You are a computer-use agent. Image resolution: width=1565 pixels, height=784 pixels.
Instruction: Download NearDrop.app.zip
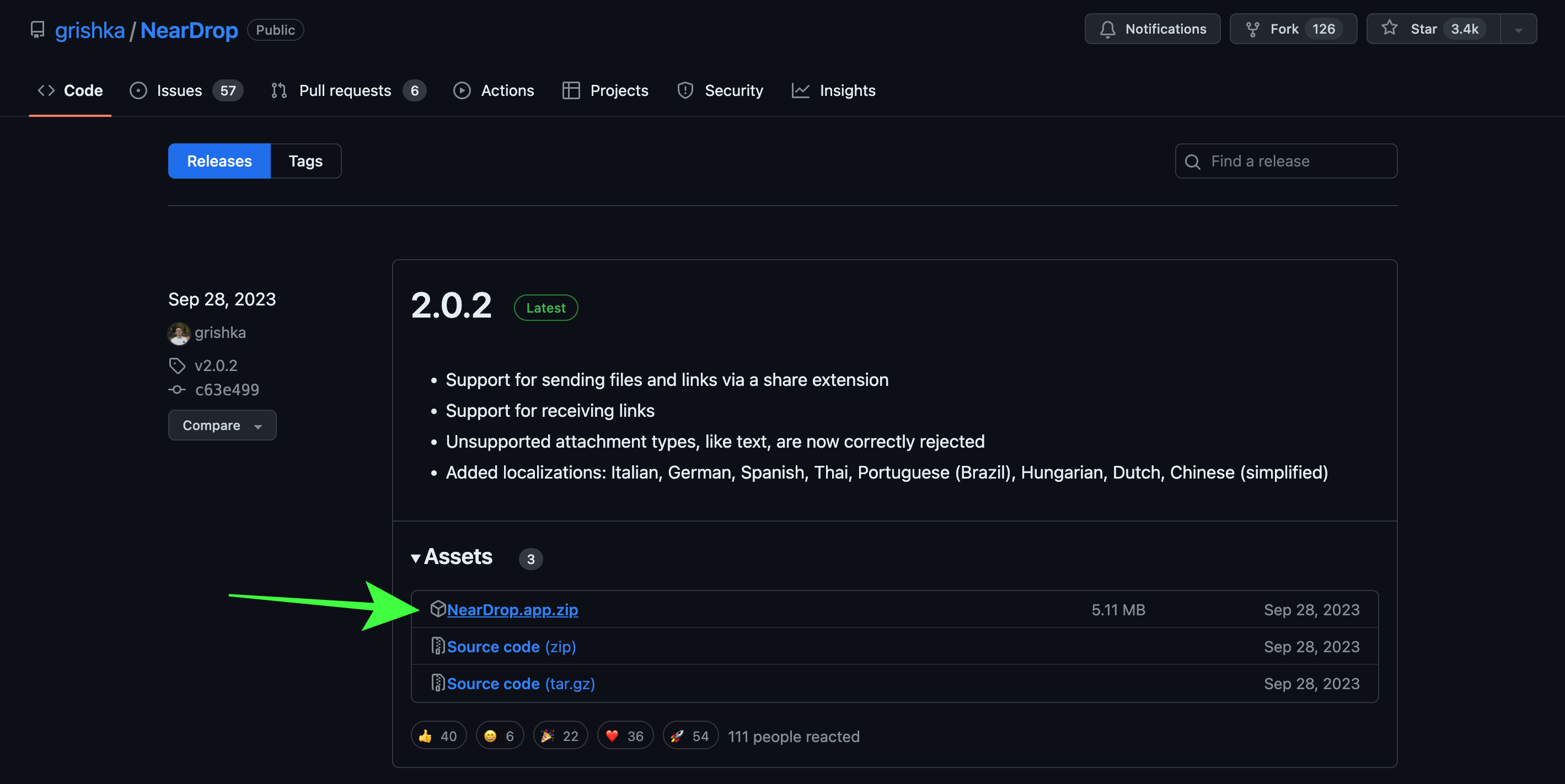[x=512, y=610]
